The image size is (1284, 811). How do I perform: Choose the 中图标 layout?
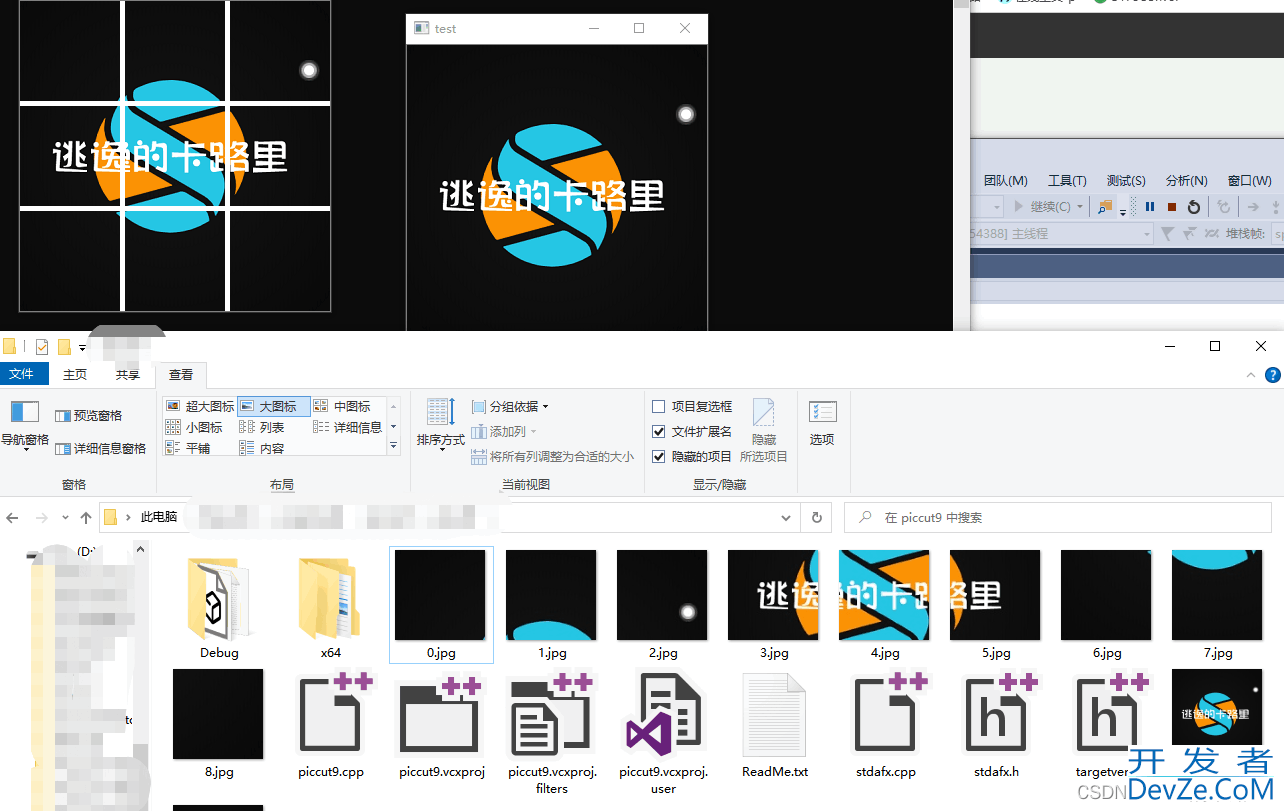click(x=343, y=406)
